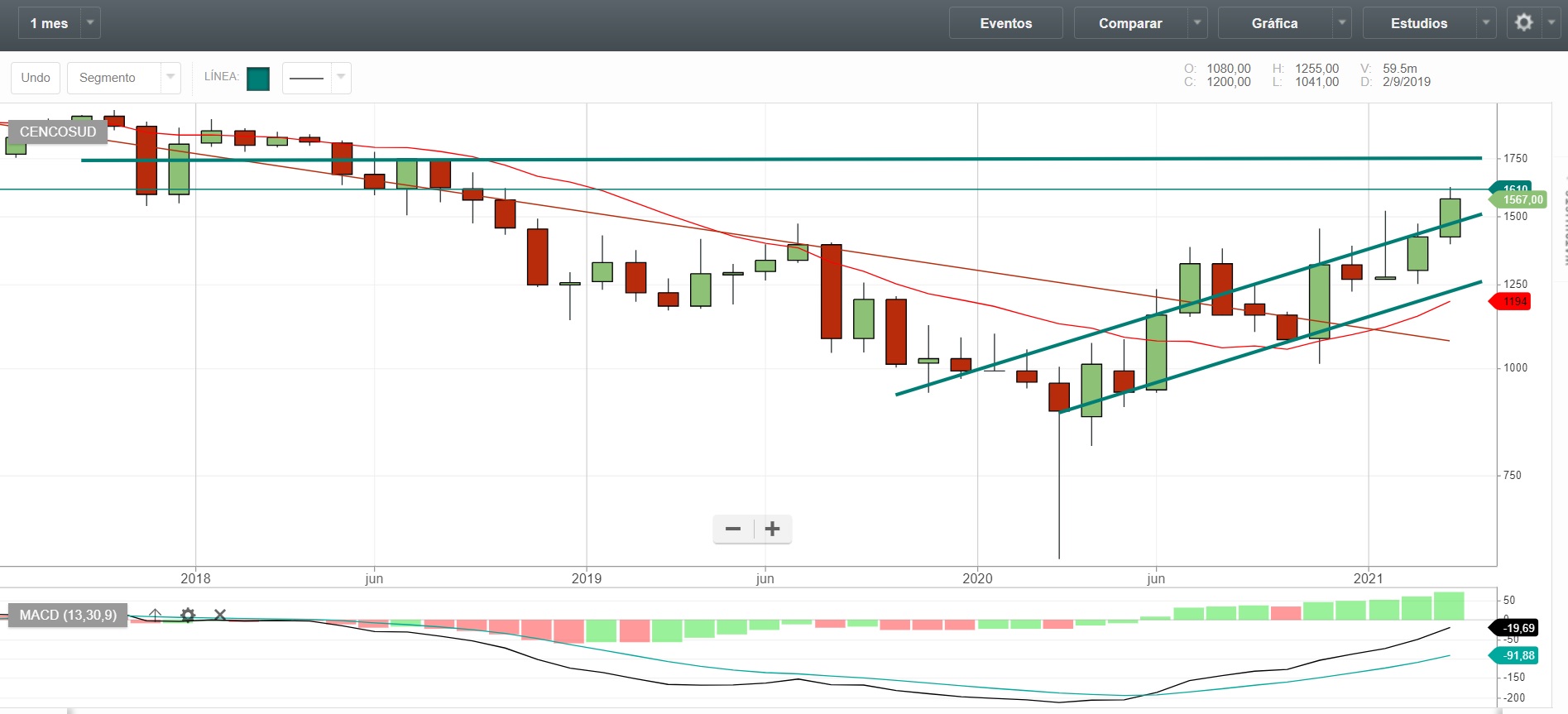
Task: Click the high value 1255,00
Action: [x=1316, y=69]
